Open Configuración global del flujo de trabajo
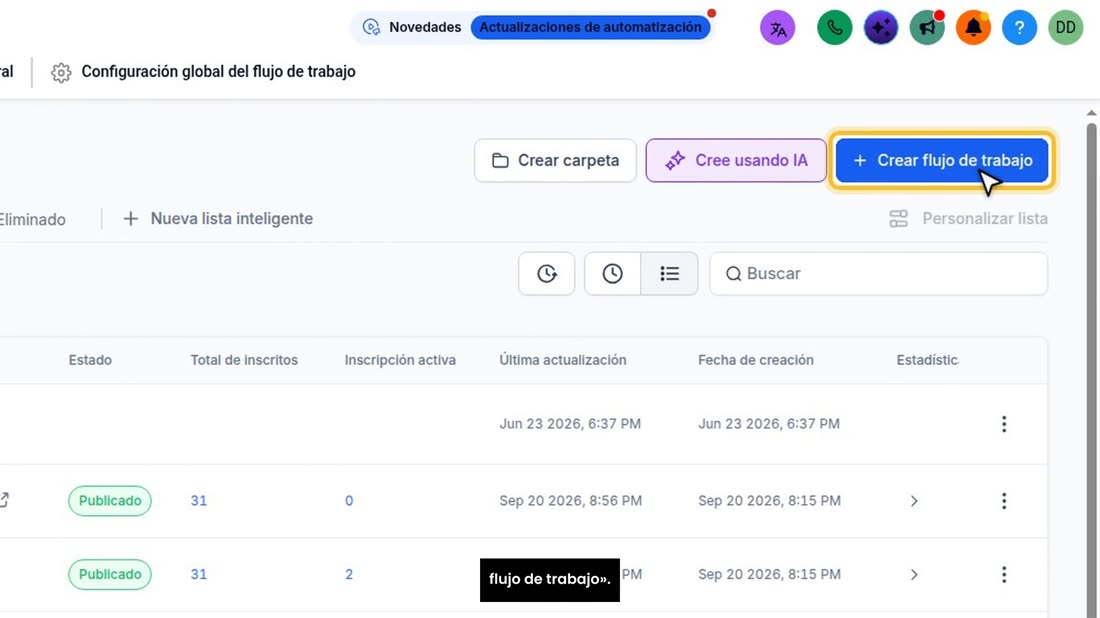 click(x=218, y=72)
